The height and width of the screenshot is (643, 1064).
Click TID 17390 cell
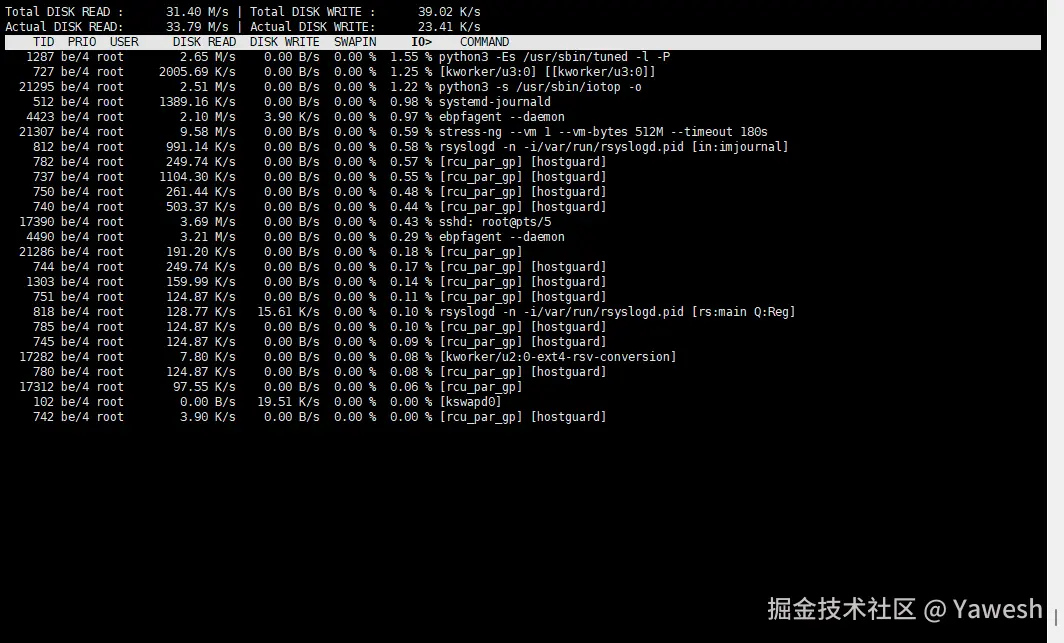coord(37,222)
